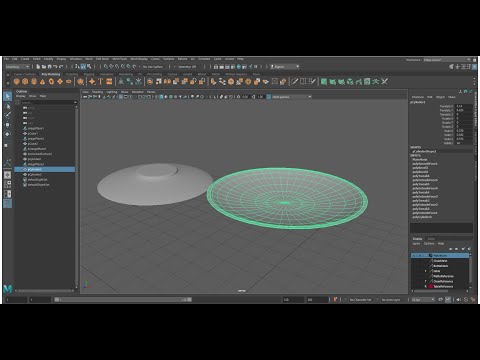Click the Save Scene icon on status line
This screenshot has height=360, width=480.
pos(50,67)
